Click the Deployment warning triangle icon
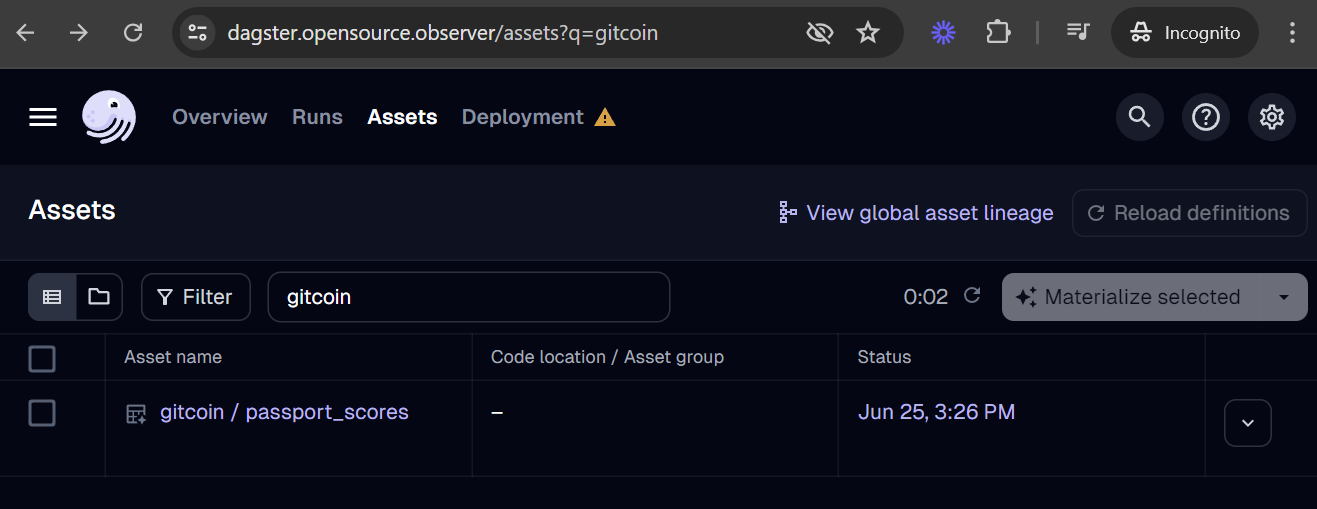 605,118
